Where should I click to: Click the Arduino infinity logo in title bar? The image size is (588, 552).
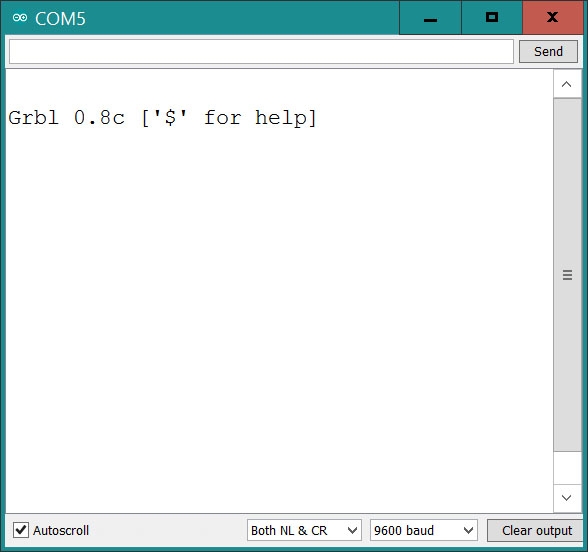coord(20,18)
